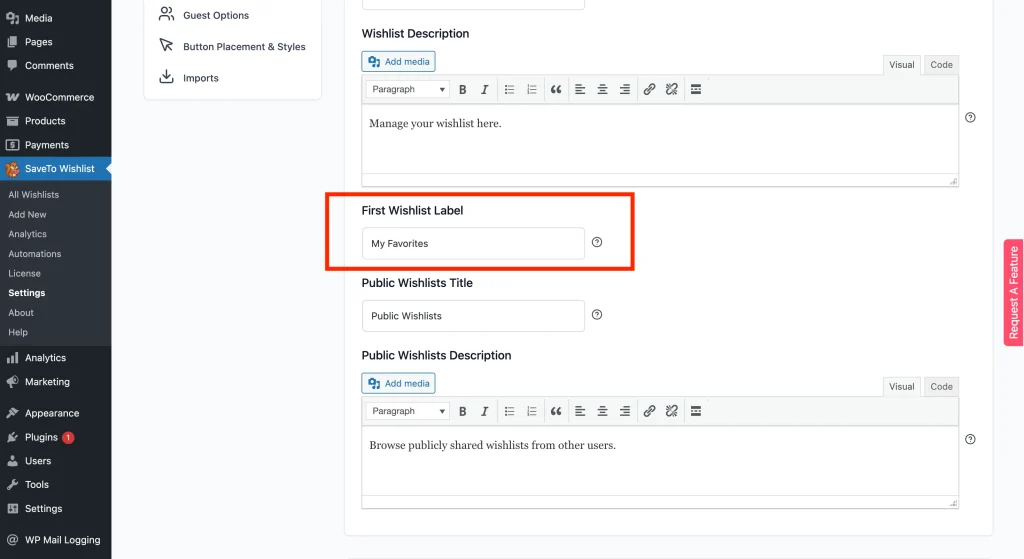Remove link in Wishlist Description editor
The width and height of the screenshot is (1024, 559).
pos(671,89)
